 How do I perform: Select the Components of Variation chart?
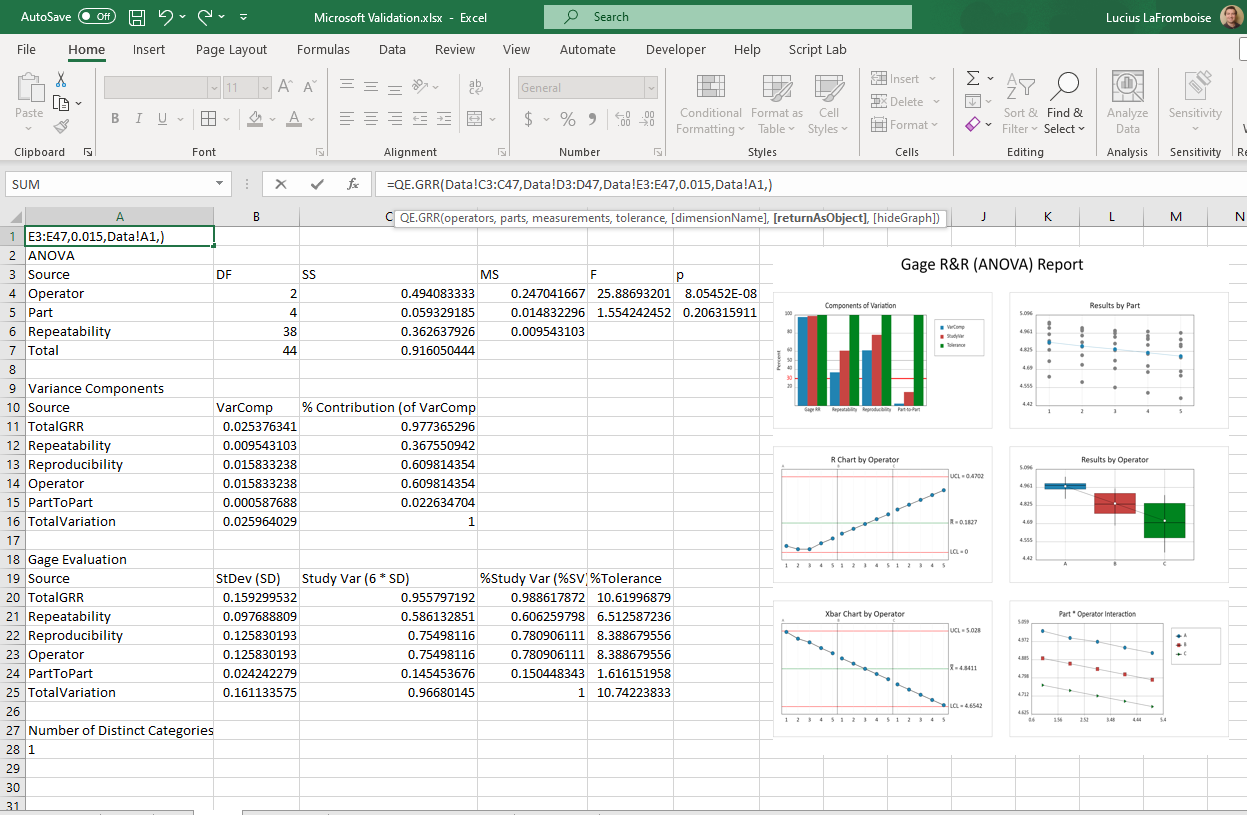(x=883, y=360)
